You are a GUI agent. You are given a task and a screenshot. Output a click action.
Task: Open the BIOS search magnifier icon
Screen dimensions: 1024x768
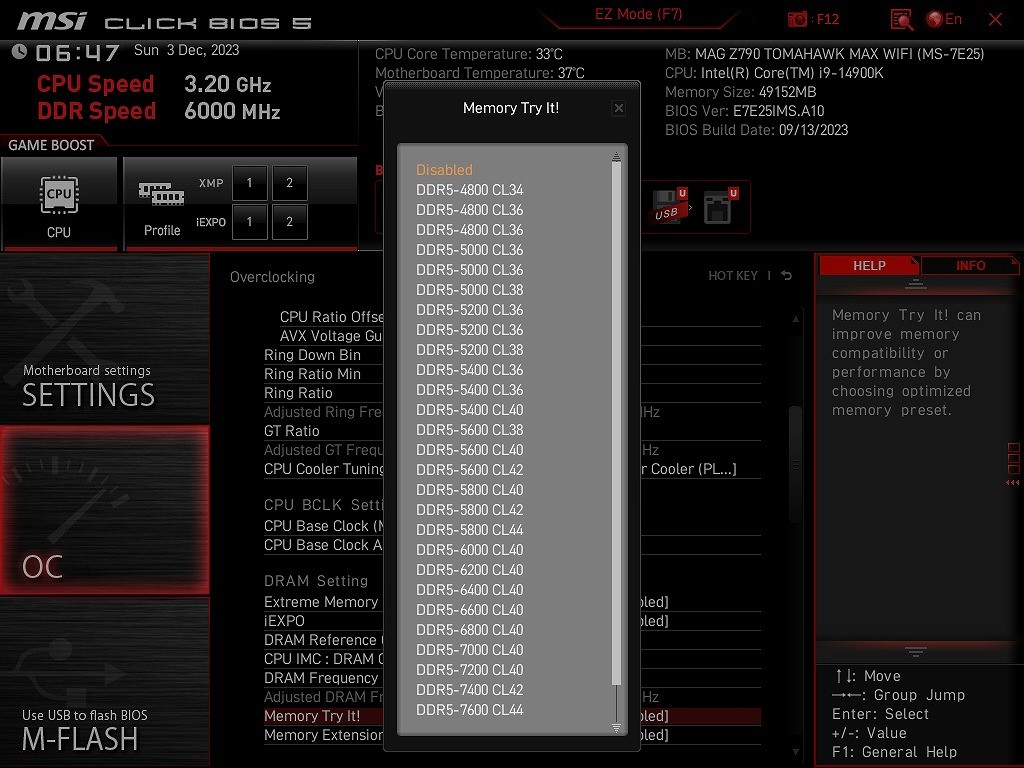[901, 19]
